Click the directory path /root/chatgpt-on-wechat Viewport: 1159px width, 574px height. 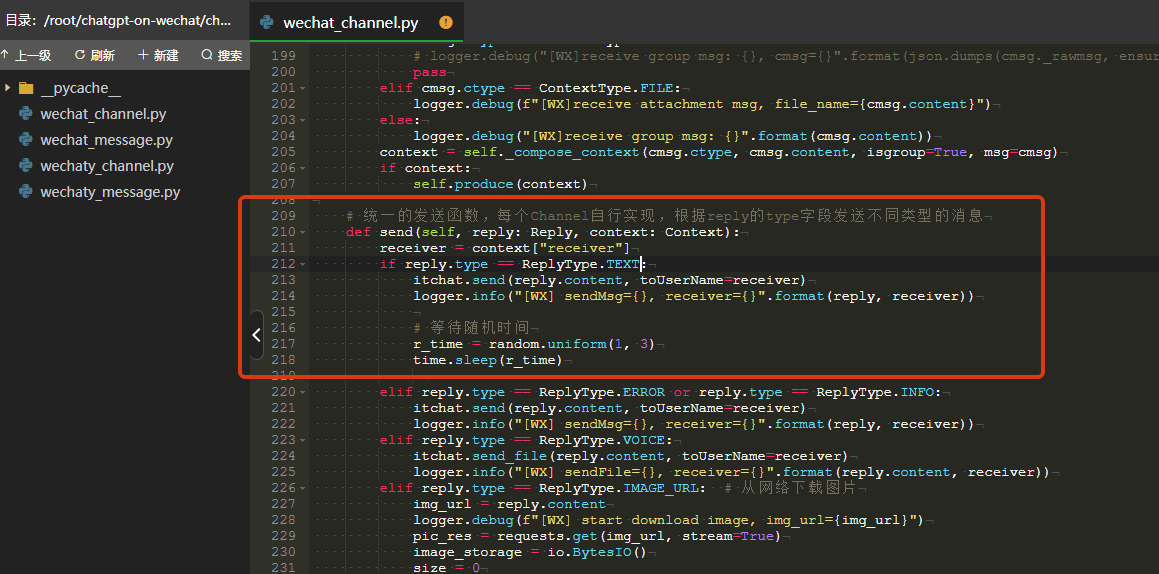tap(137, 21)
